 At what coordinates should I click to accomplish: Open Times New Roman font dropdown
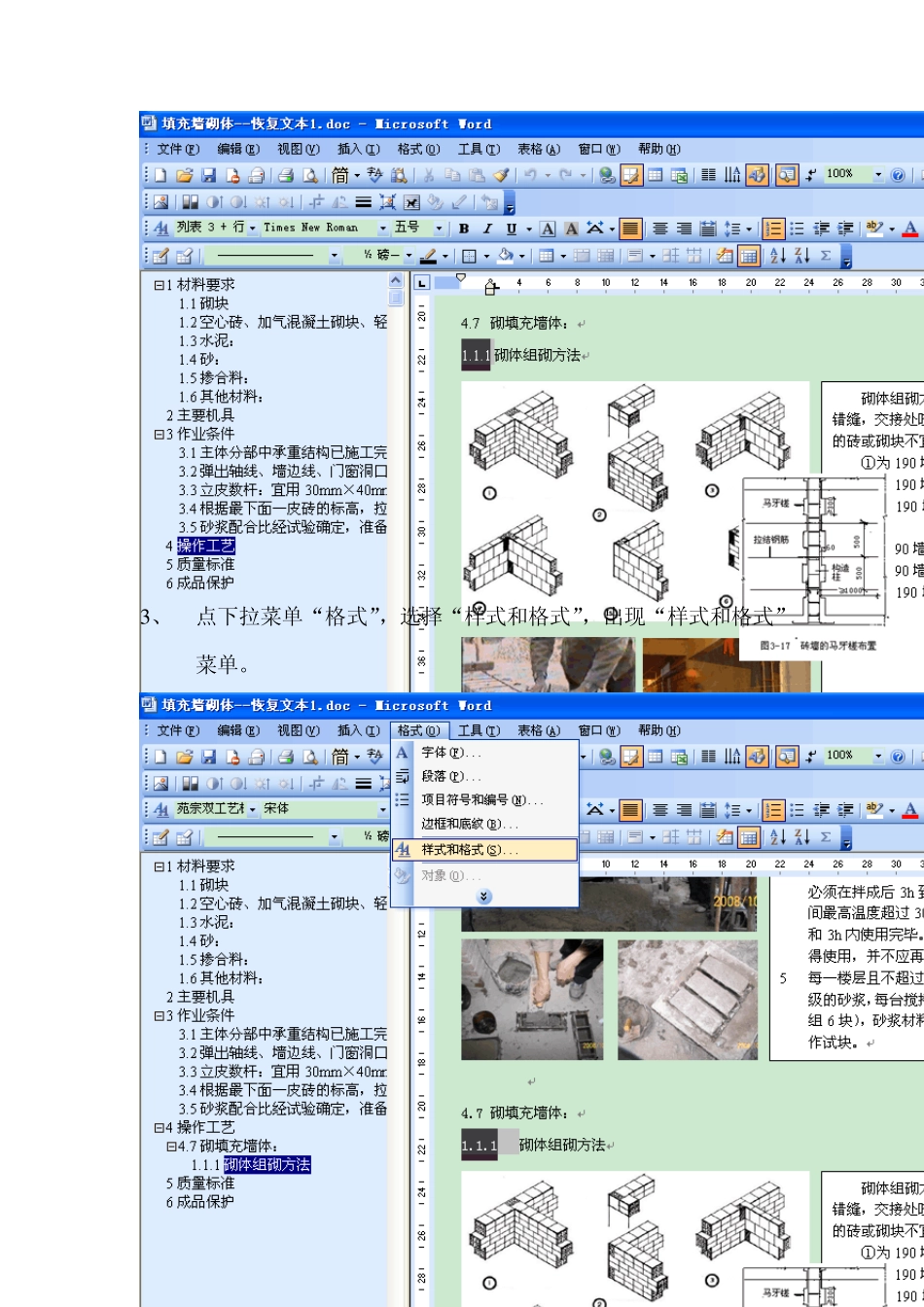click(x=383, y=229)
